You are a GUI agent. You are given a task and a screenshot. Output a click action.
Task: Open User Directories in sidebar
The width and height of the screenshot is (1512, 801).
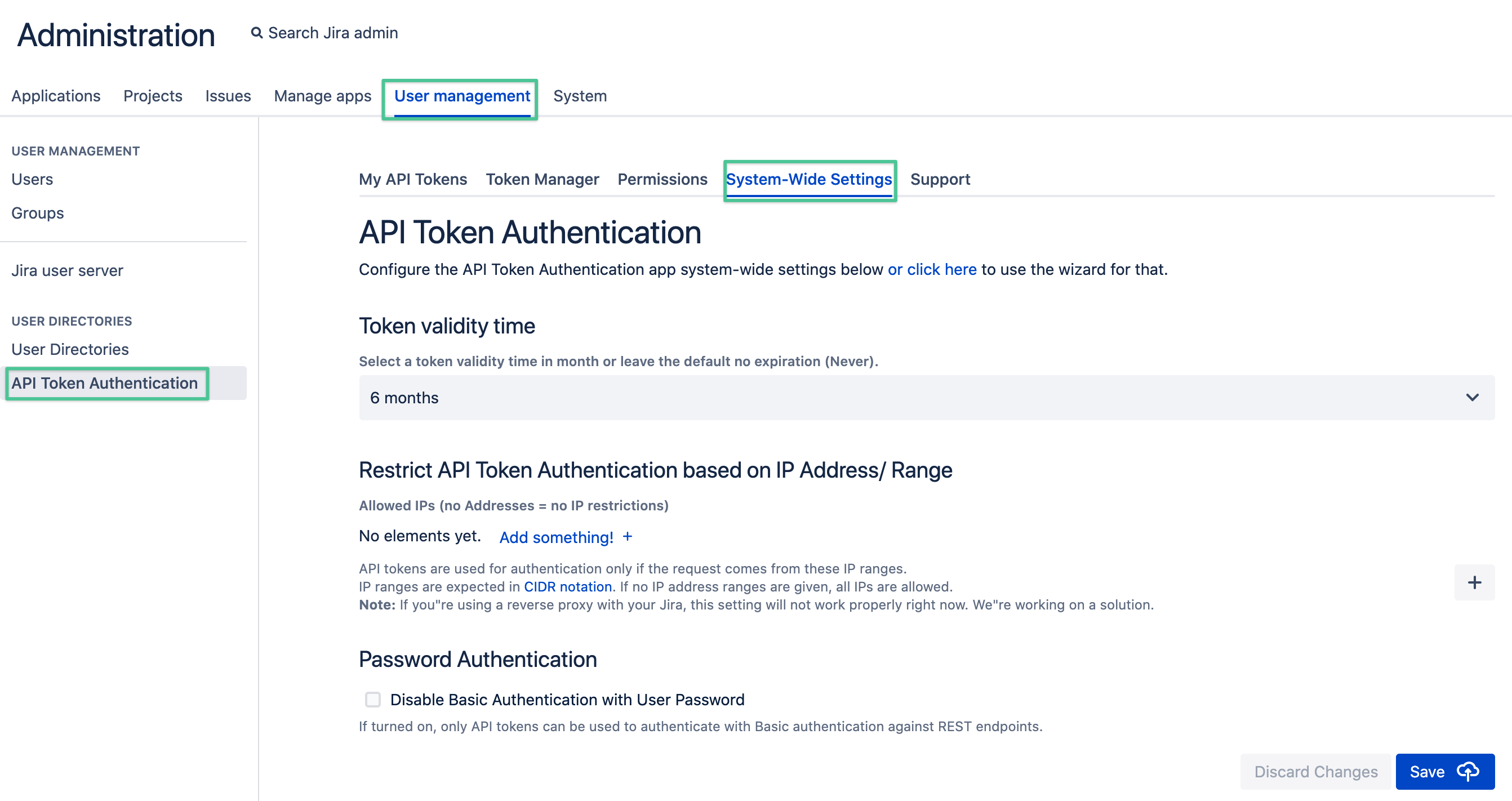[70, 349]
